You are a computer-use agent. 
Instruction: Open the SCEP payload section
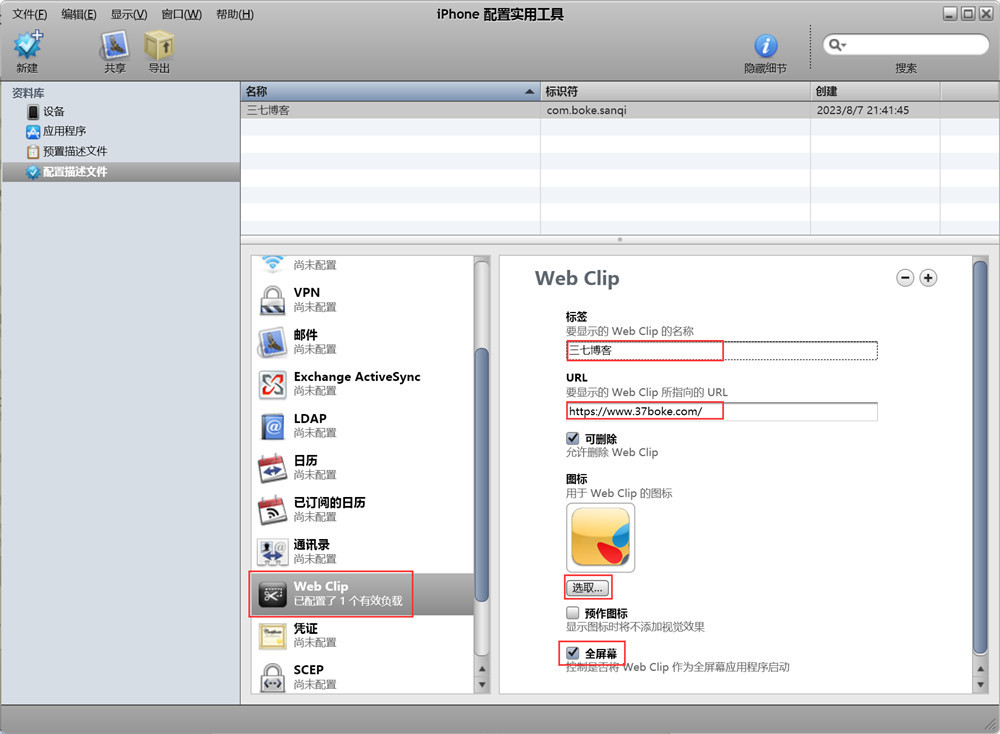point(308,676)
